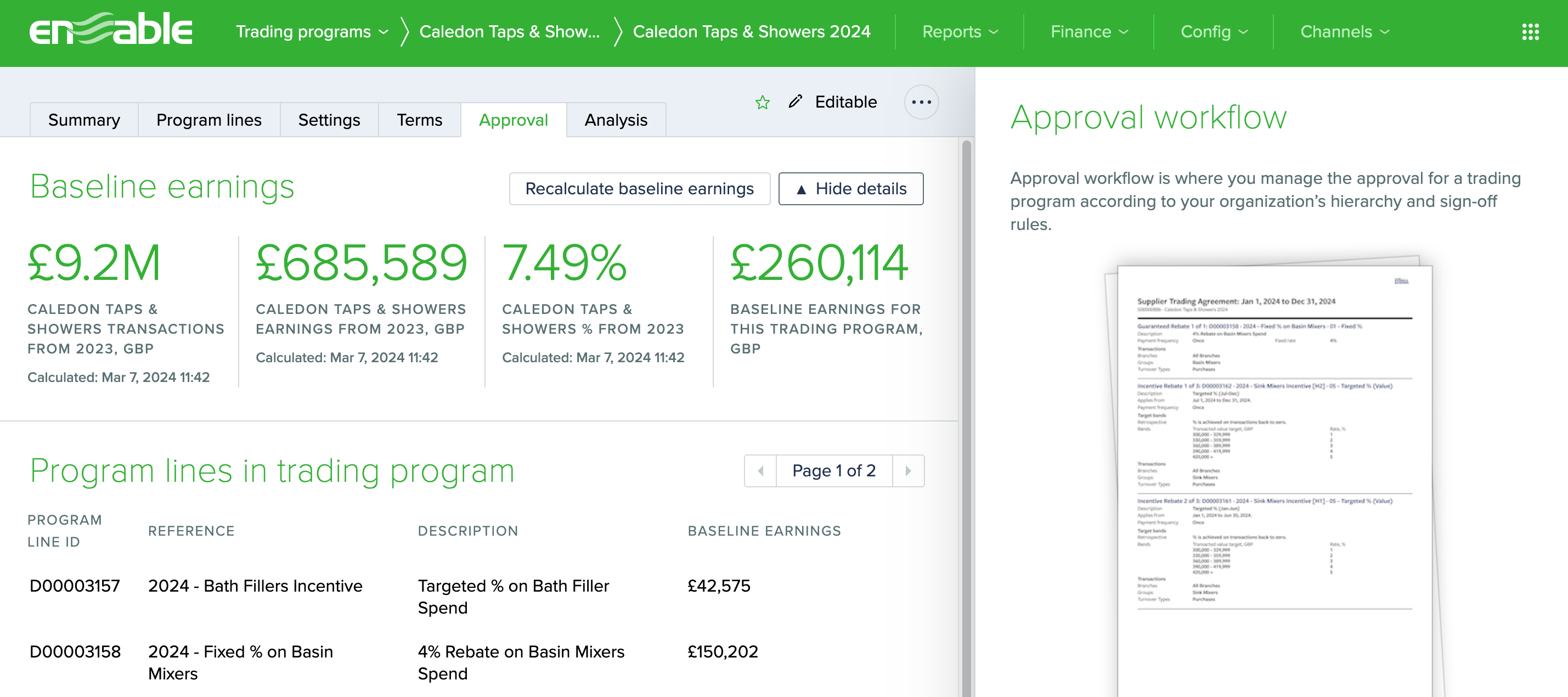1568x697 pixels.
Task: Switch to the Program lines tab
Action: [x=209, y=120]
